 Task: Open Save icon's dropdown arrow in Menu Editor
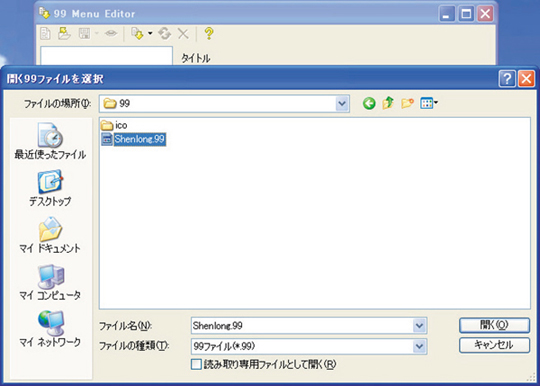97,34
